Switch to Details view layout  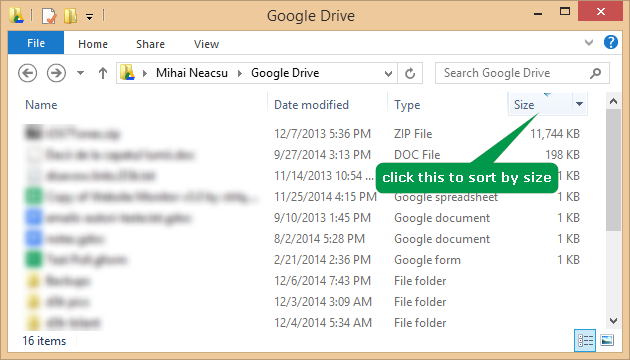[x=585, y=341]
